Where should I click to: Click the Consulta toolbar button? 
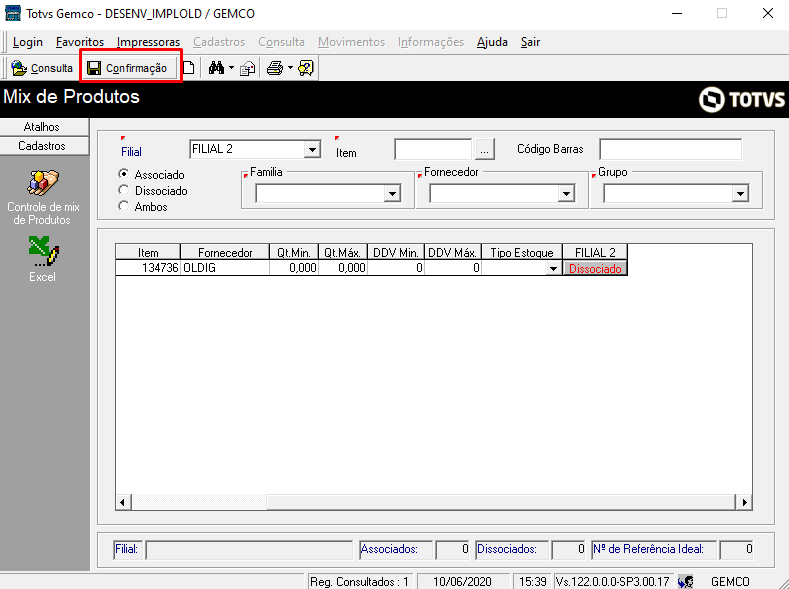tap(42, 68)
